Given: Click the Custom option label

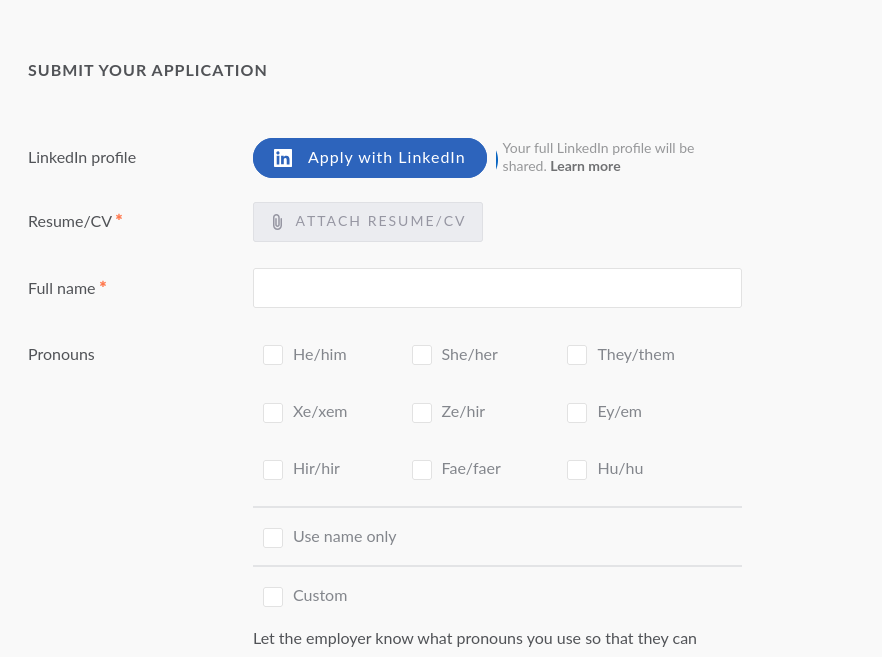Looking at the screenshot, I should 320,596.
